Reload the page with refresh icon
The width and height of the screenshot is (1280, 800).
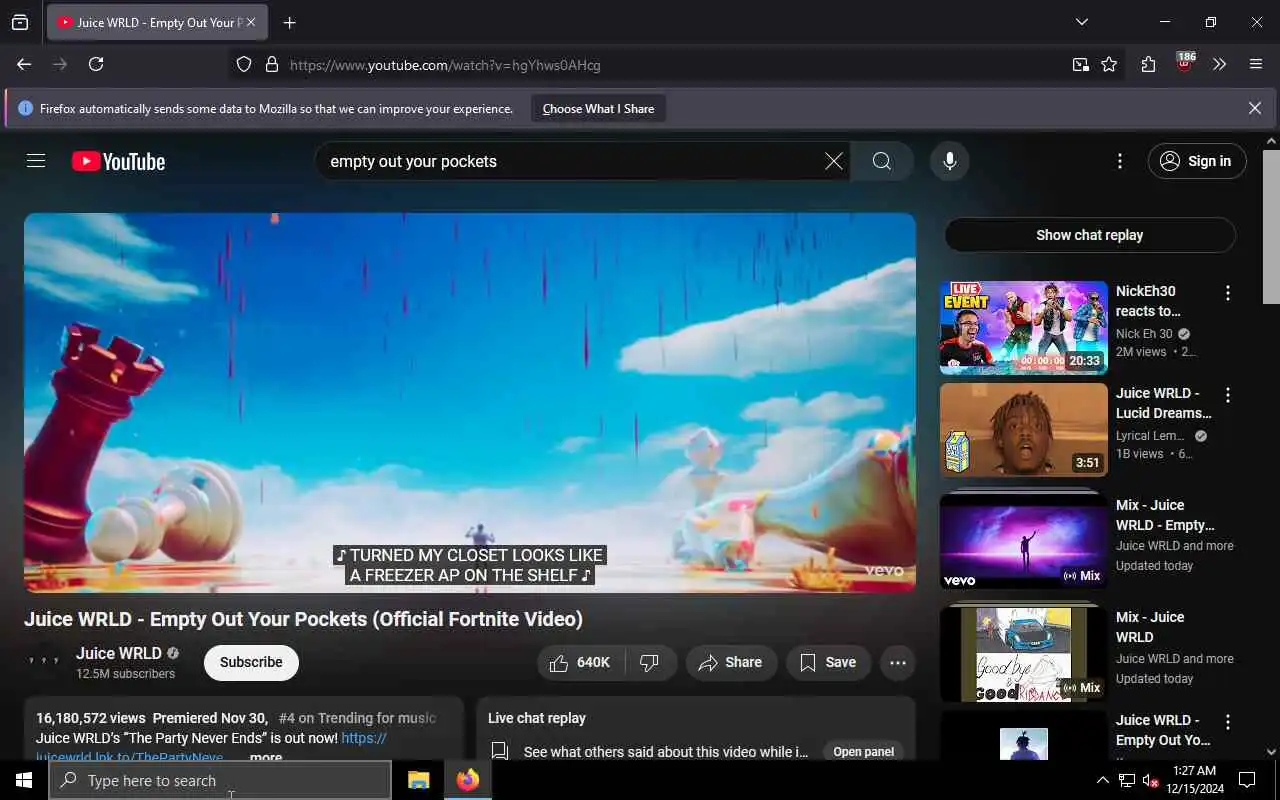coord(96,64)
